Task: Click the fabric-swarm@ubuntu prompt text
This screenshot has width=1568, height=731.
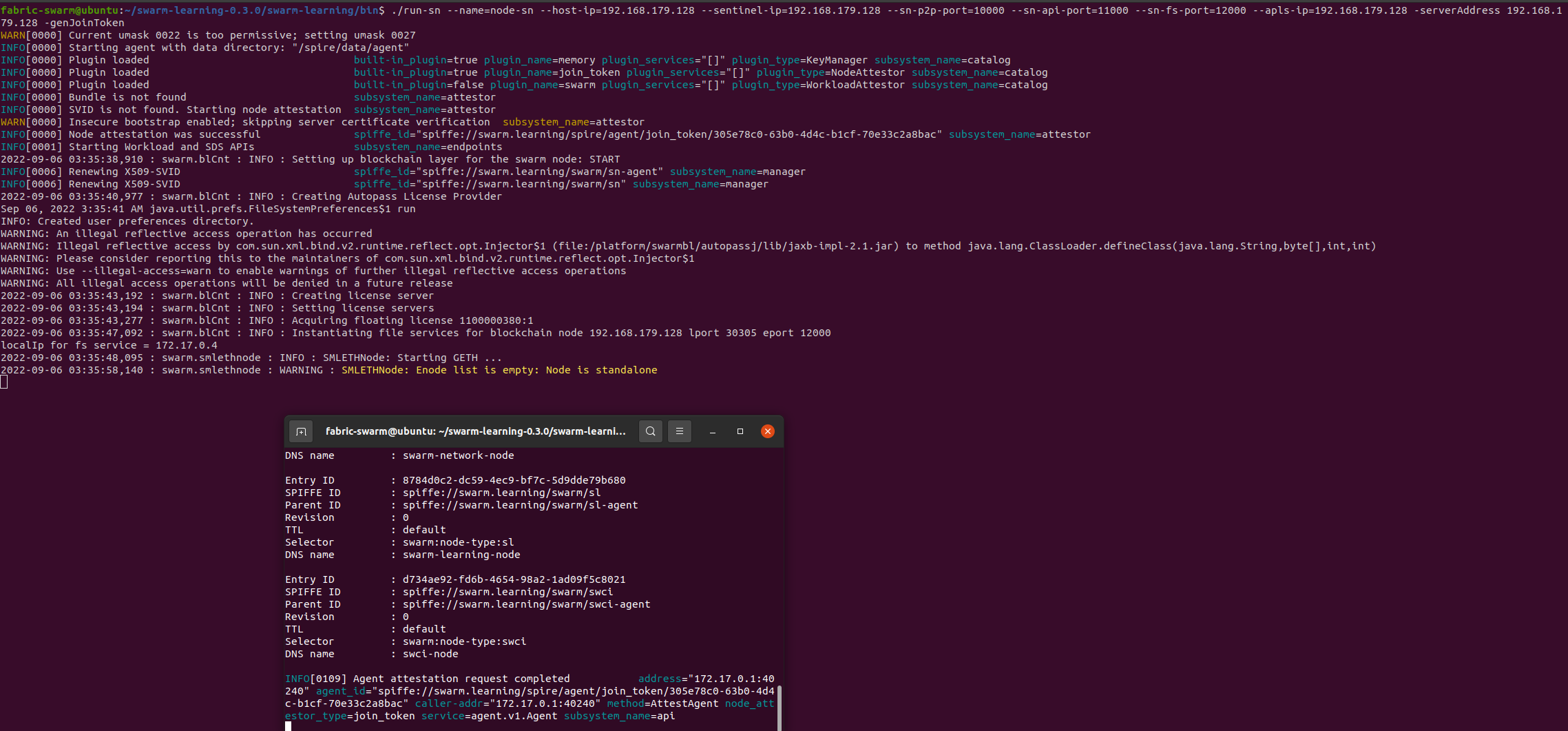Action: [59, 10]
